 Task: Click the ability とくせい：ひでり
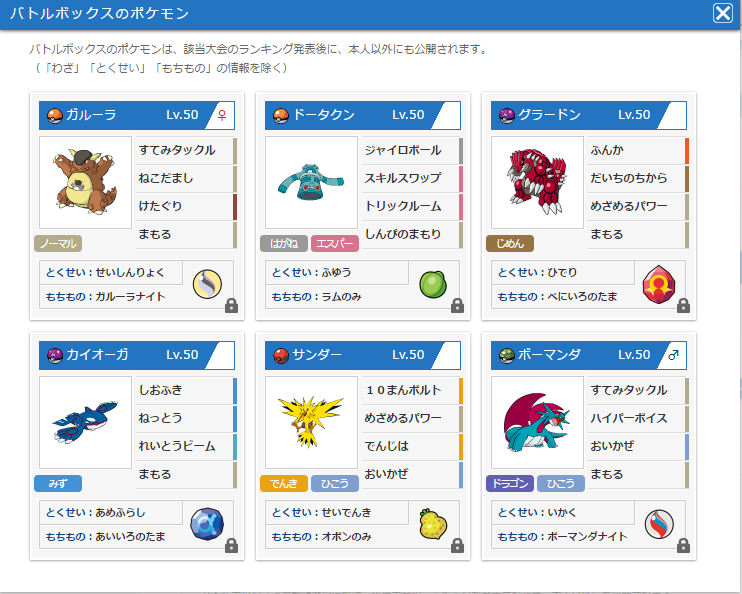[563, 273]
